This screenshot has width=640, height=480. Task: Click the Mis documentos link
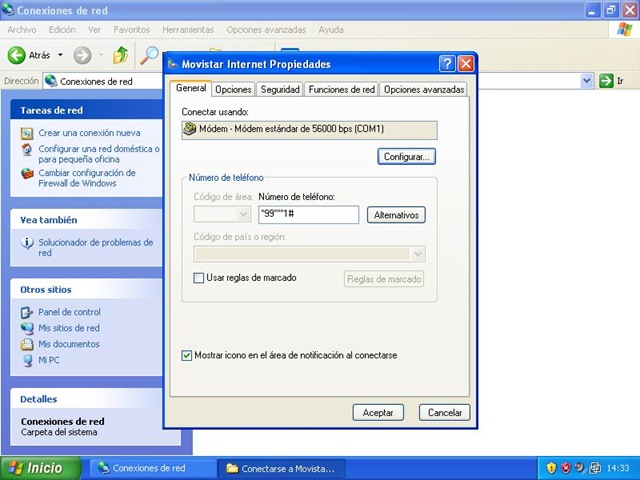pyautogui.click(x=69, y=344)
